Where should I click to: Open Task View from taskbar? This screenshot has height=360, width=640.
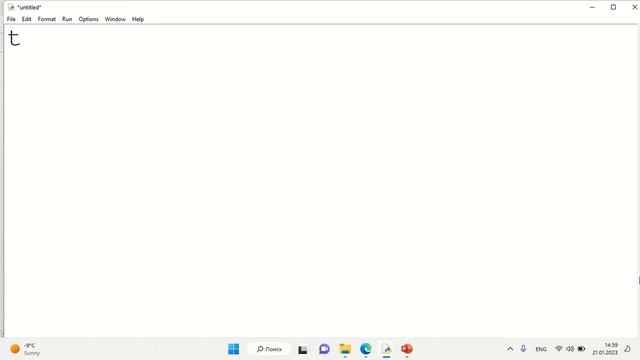[x=302, y=349]
